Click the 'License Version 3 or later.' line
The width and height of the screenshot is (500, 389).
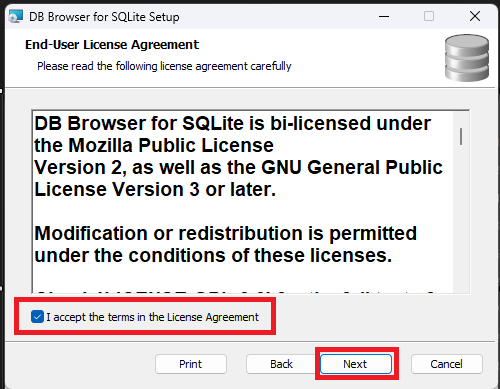tap(155, 189)
